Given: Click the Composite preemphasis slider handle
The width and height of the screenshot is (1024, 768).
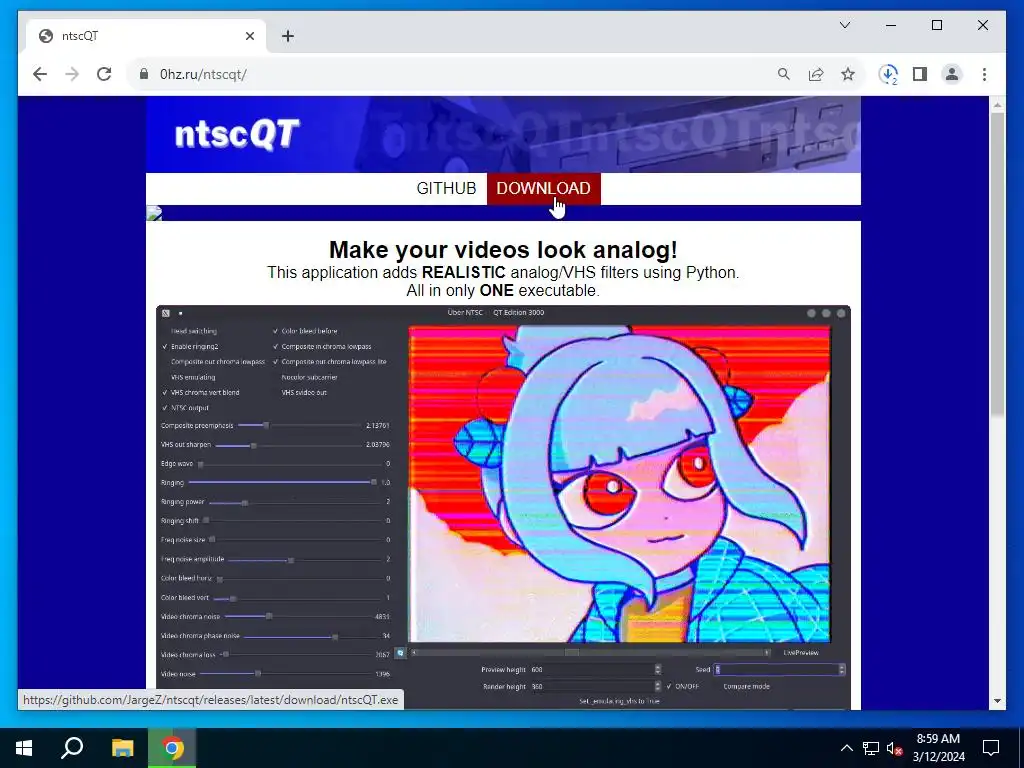Looking at the screenshot, I should click(x=266, y=425).
